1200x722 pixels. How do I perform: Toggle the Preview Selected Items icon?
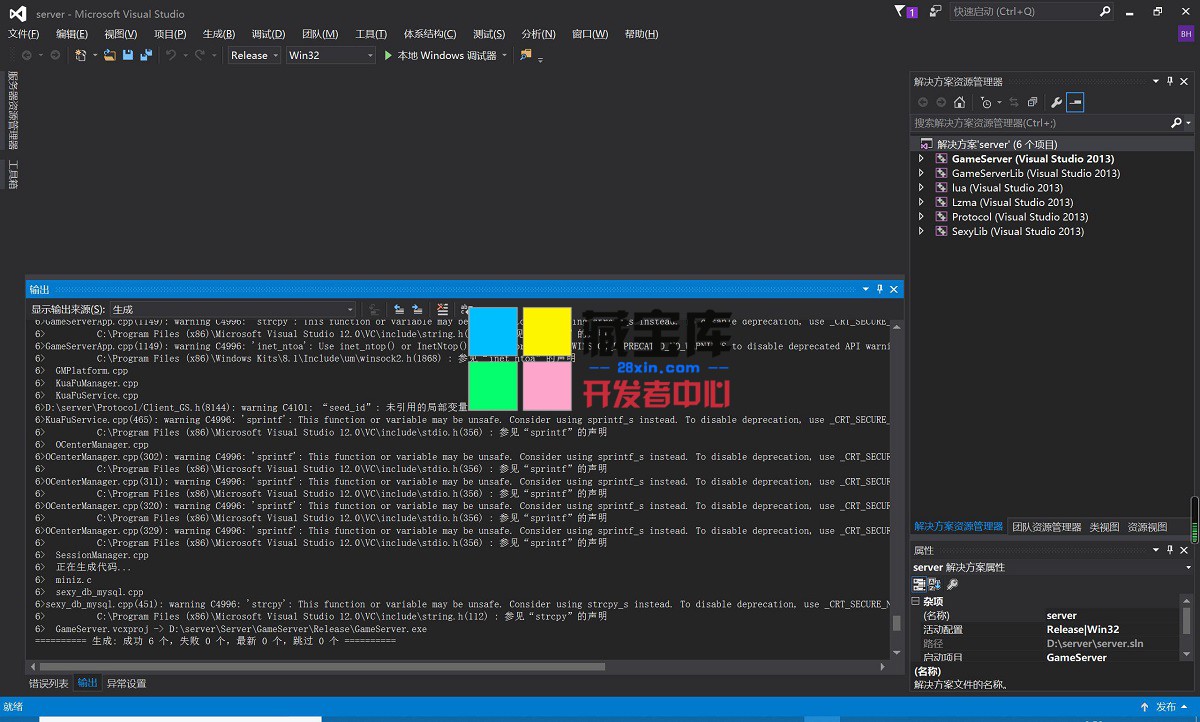[1075, 102]
